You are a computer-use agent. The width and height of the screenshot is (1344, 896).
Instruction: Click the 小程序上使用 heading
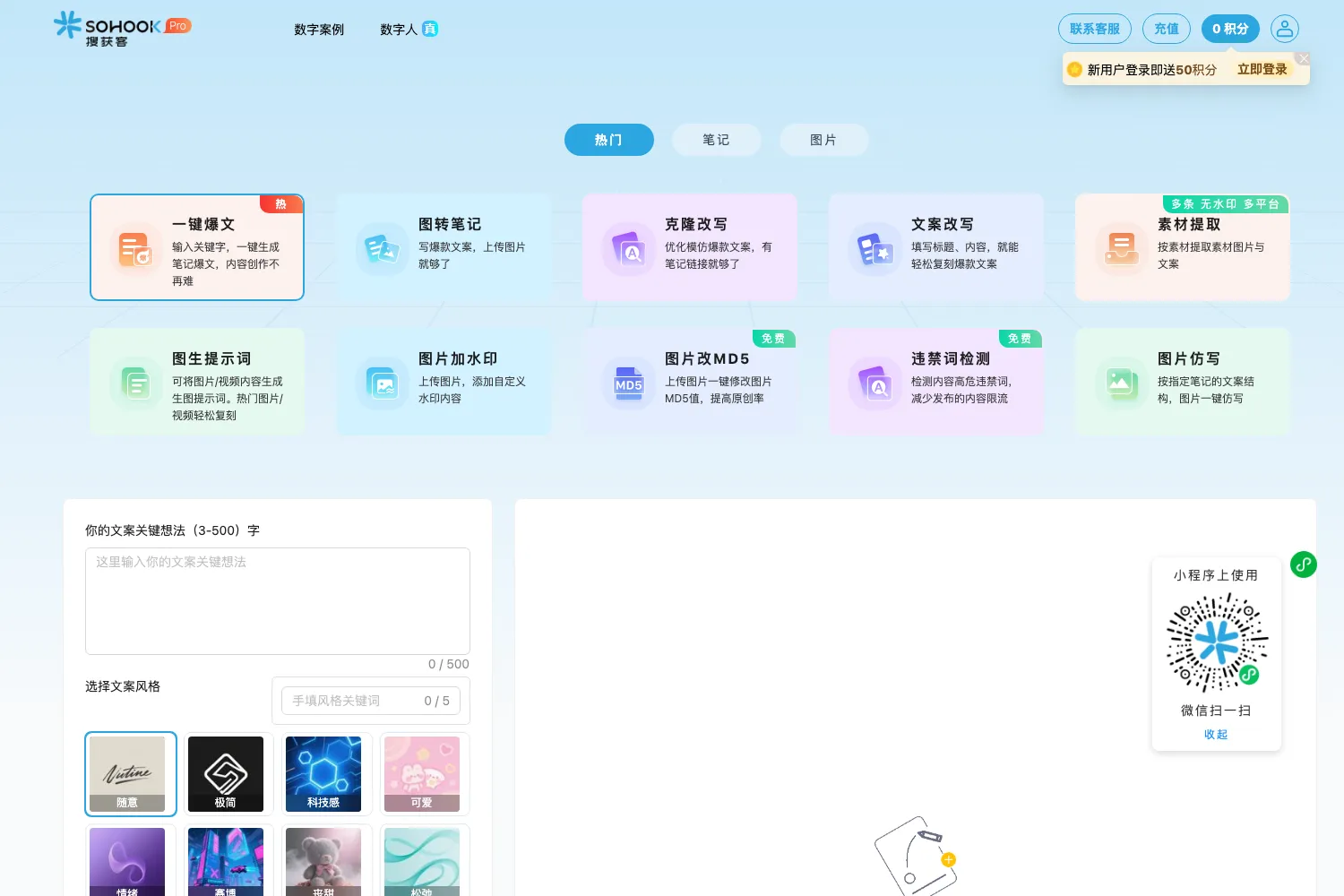pyautogui.click(x=1216, y=575)
